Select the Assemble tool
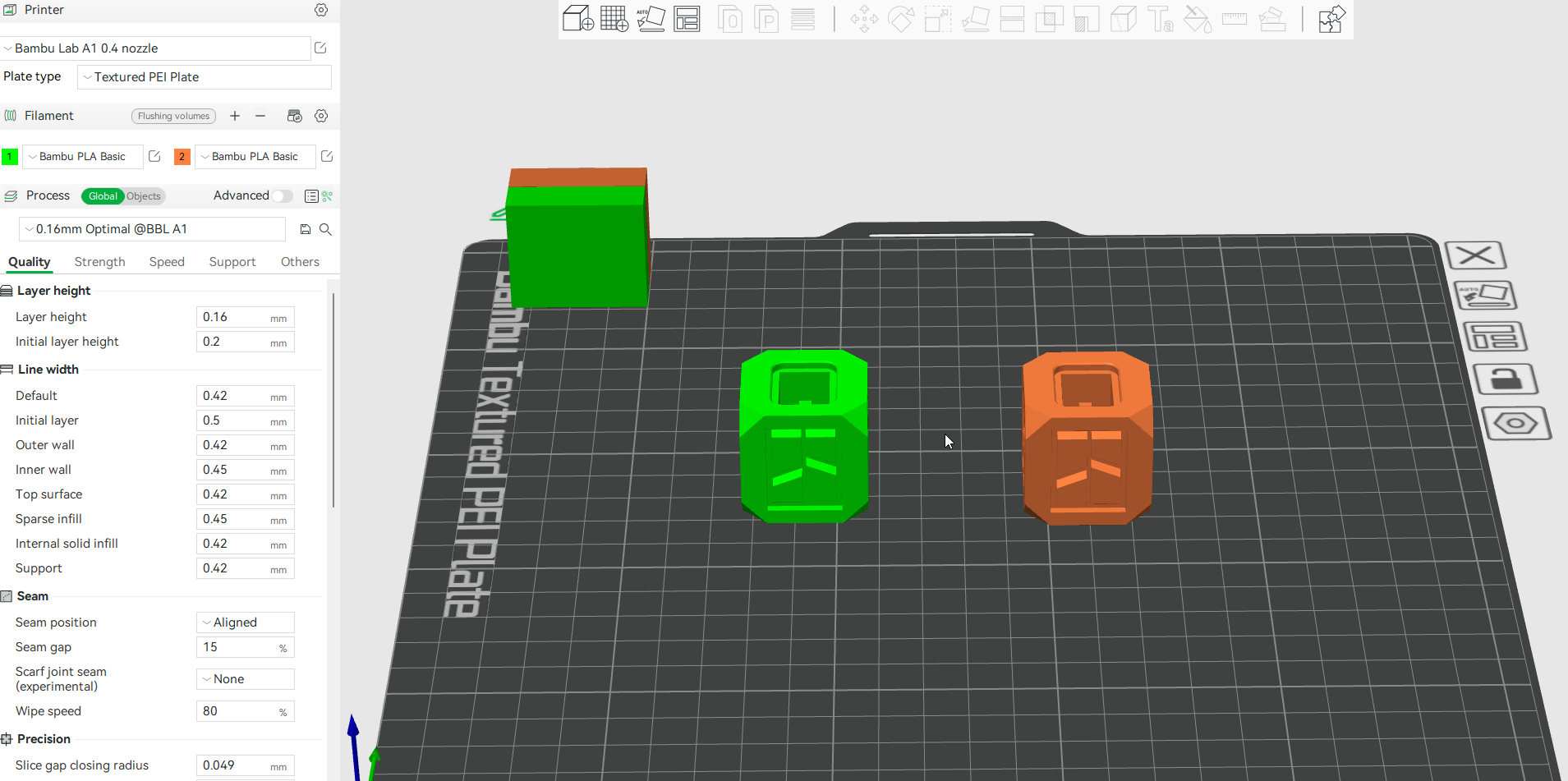The image size is (1568, 781). tap(1272, 18)
